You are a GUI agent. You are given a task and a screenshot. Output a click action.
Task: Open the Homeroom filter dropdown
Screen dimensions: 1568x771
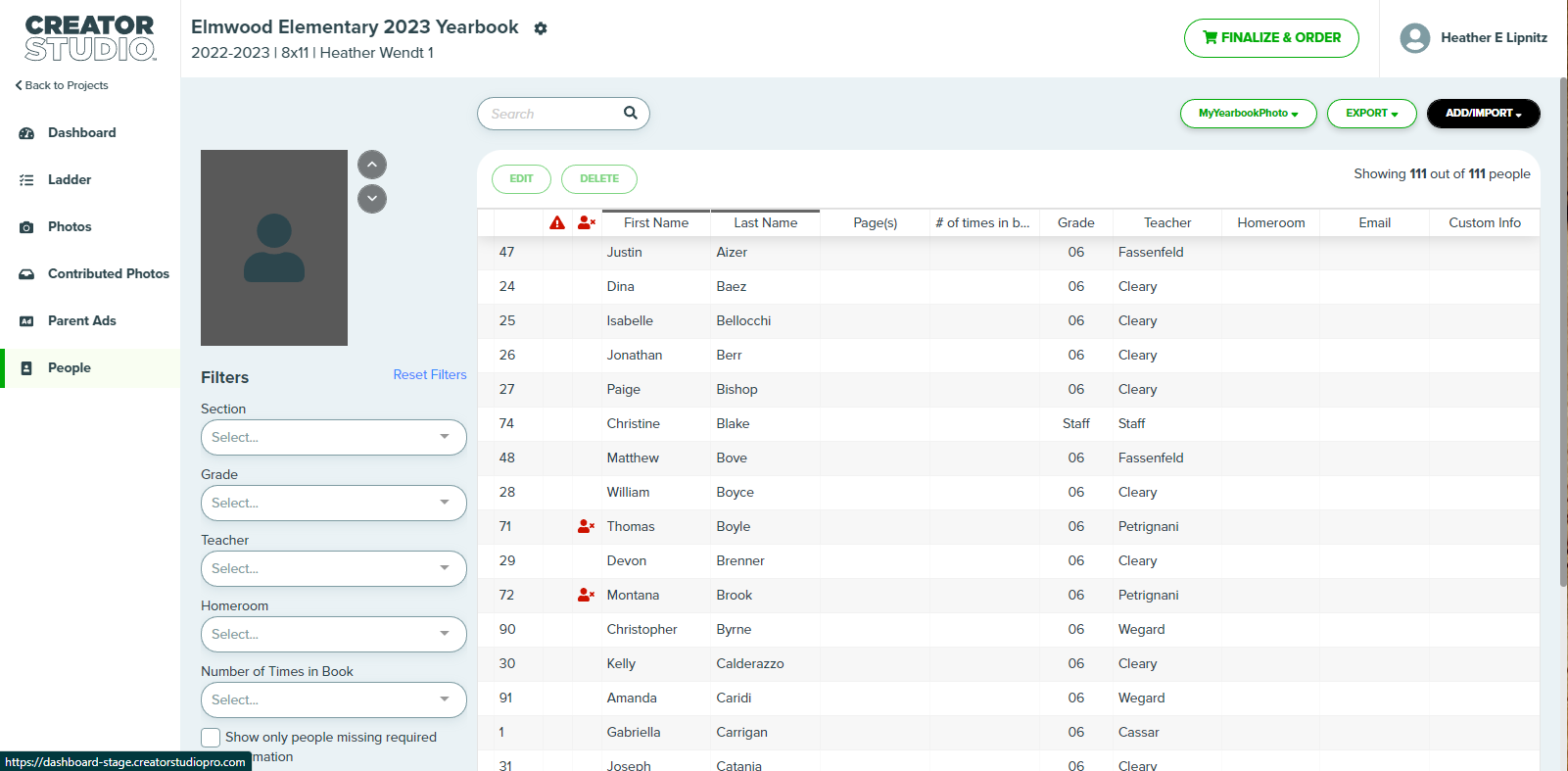[334, 634]
